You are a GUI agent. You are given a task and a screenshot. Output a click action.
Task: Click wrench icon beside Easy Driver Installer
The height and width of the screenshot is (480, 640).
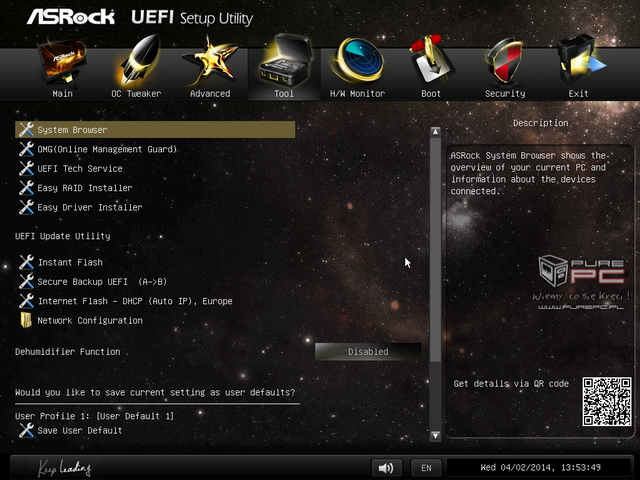coord(27,207)
